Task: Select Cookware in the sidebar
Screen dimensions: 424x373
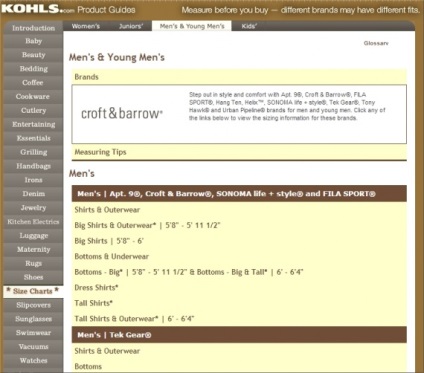Action: point(33,97)
